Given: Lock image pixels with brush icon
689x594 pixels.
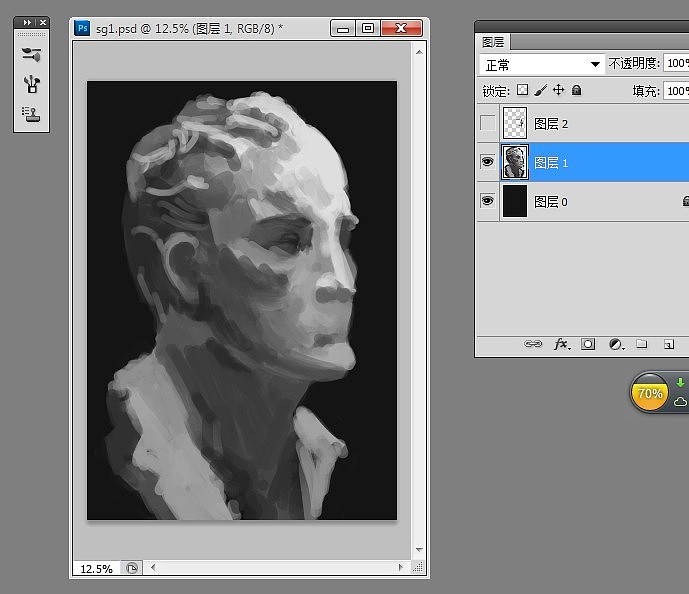Looking at the screenshot, I should pyautogui.click(x=540, y=90).
